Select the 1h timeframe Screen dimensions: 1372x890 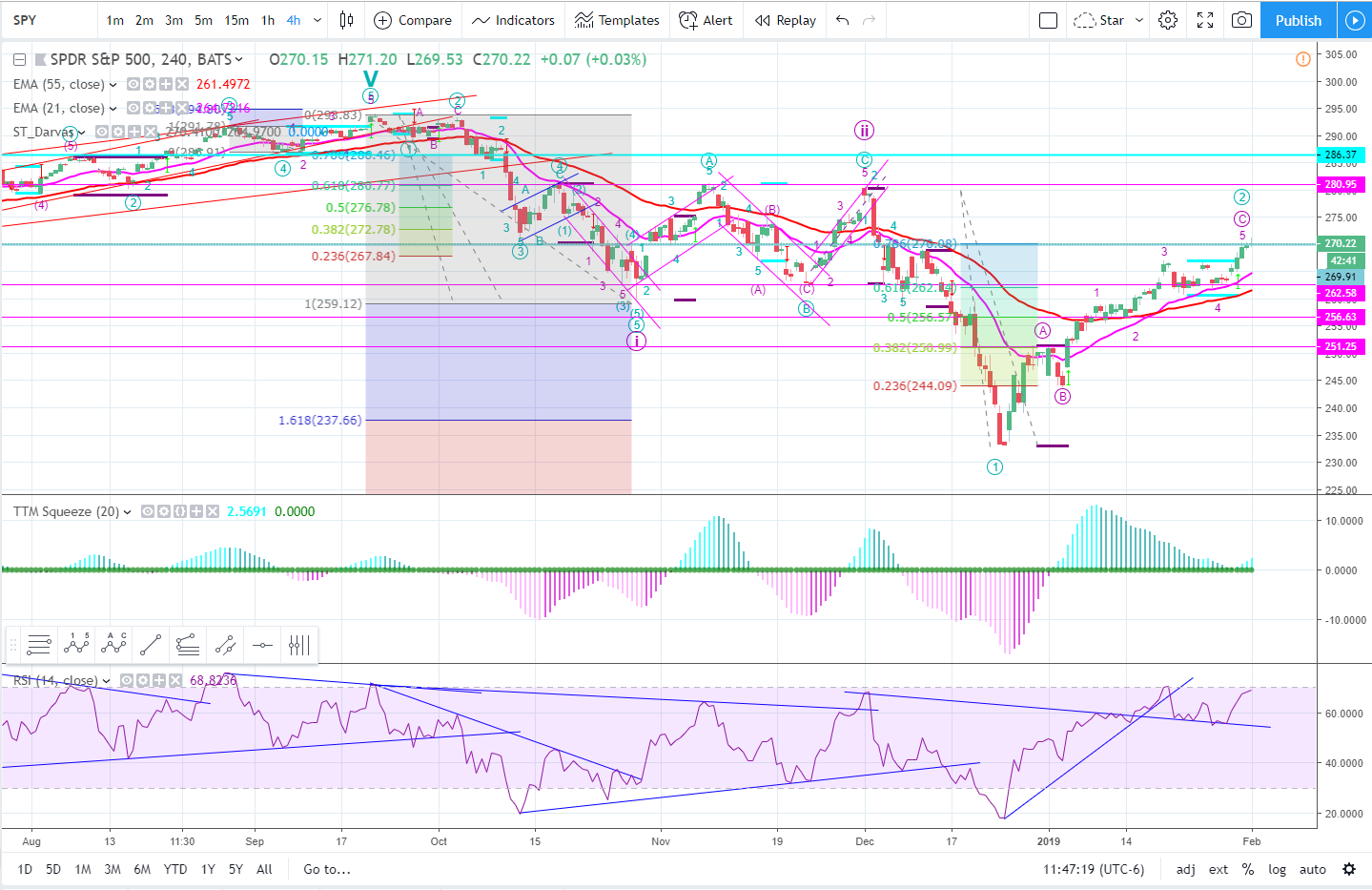[x=268, y=20]
